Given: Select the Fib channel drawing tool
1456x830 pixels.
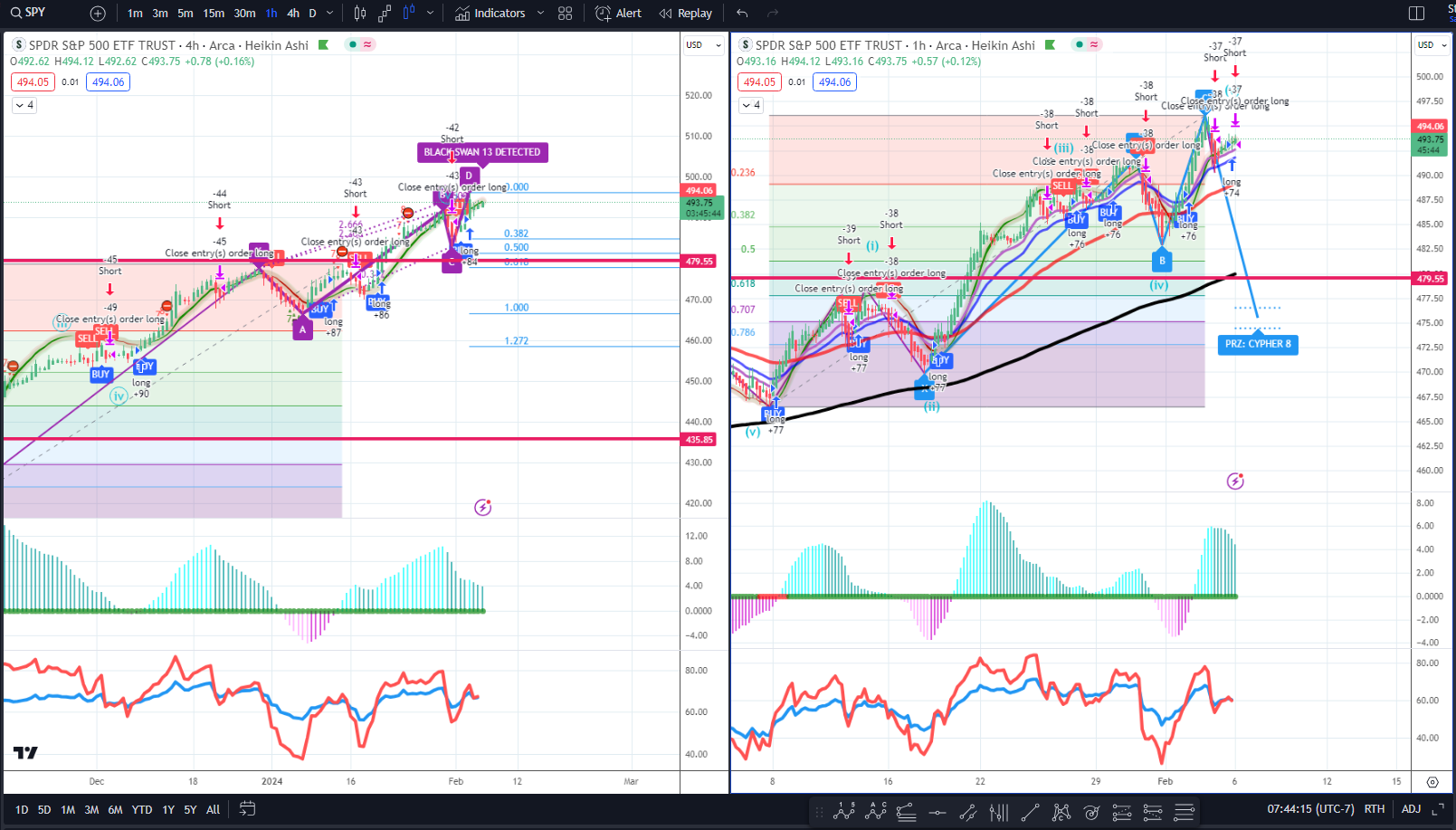Looking at the screenshot, I should pyautogui.click(x=906, y=812).
